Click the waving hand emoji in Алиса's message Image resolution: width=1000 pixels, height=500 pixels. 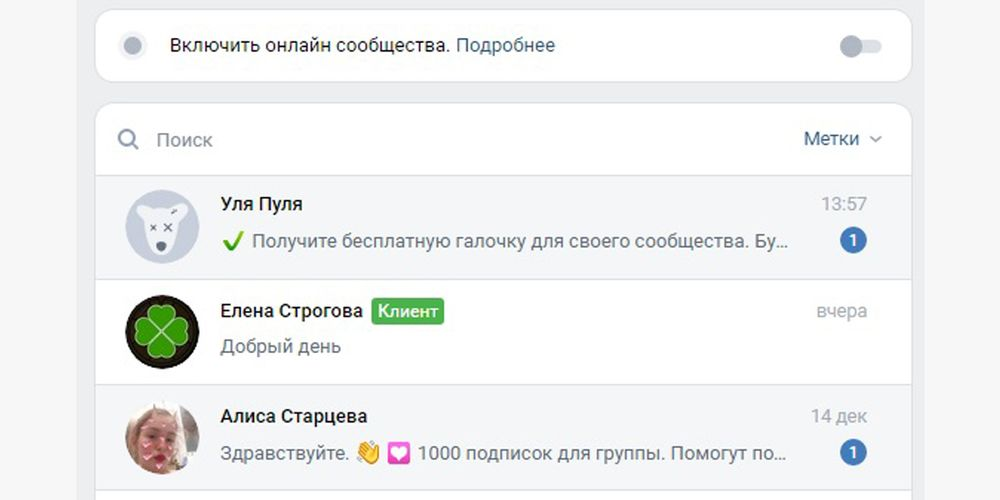(x=368, y=453)
